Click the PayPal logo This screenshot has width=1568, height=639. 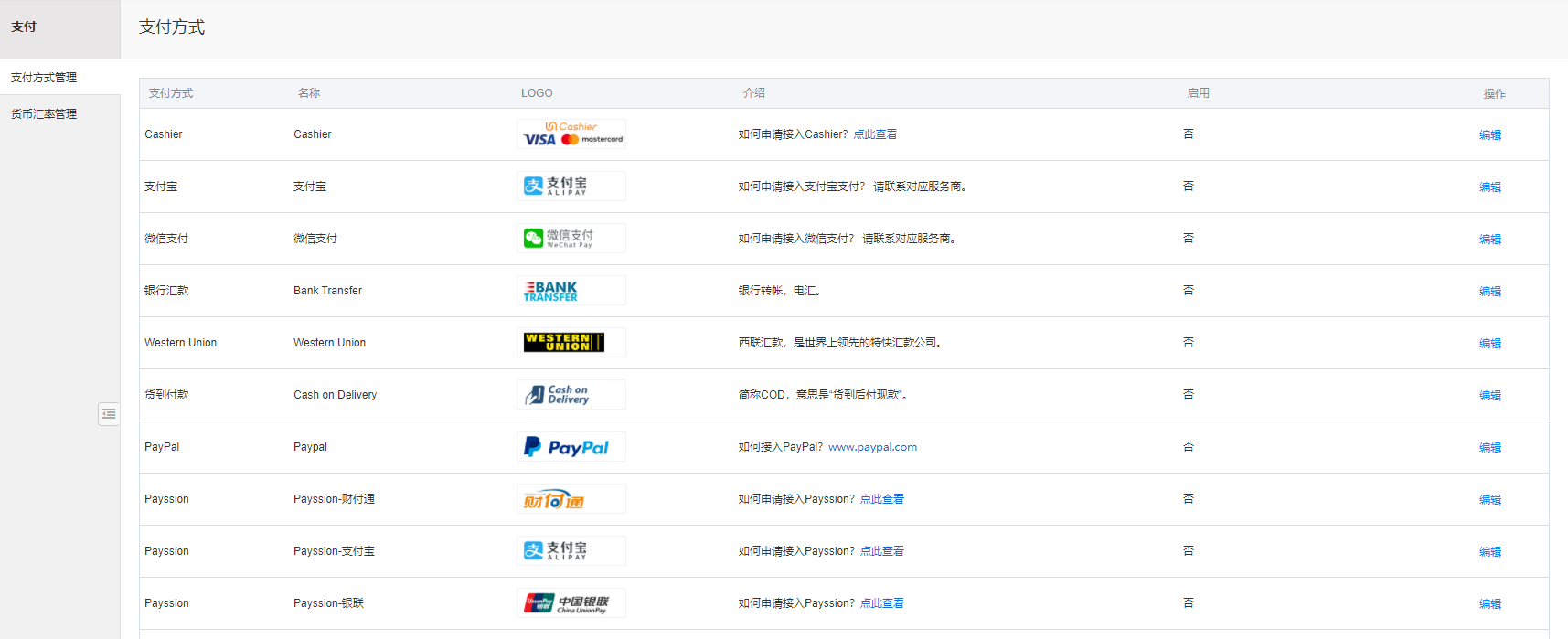click(571, 447)
